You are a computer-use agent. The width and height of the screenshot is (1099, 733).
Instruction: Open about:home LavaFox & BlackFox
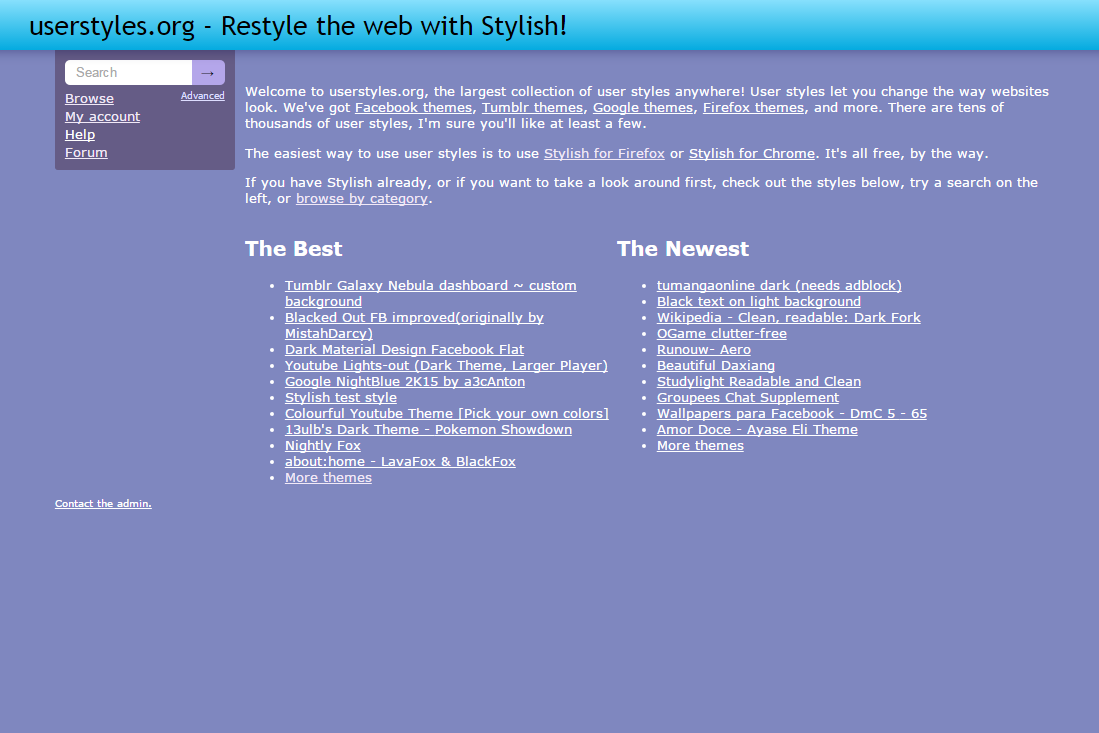[400, 462]
